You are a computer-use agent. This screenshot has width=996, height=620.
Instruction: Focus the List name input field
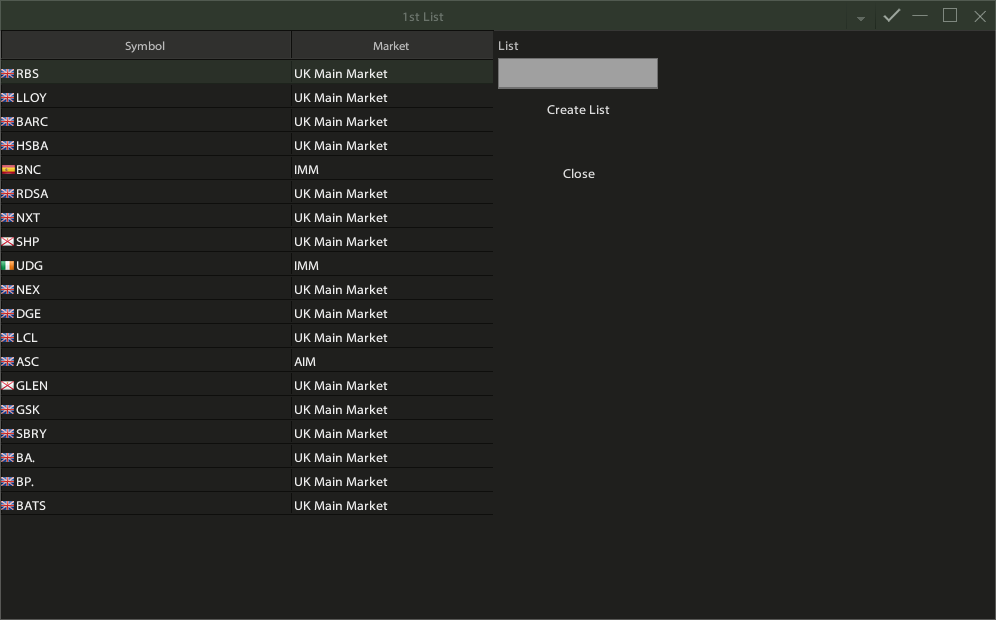[577, 73]
